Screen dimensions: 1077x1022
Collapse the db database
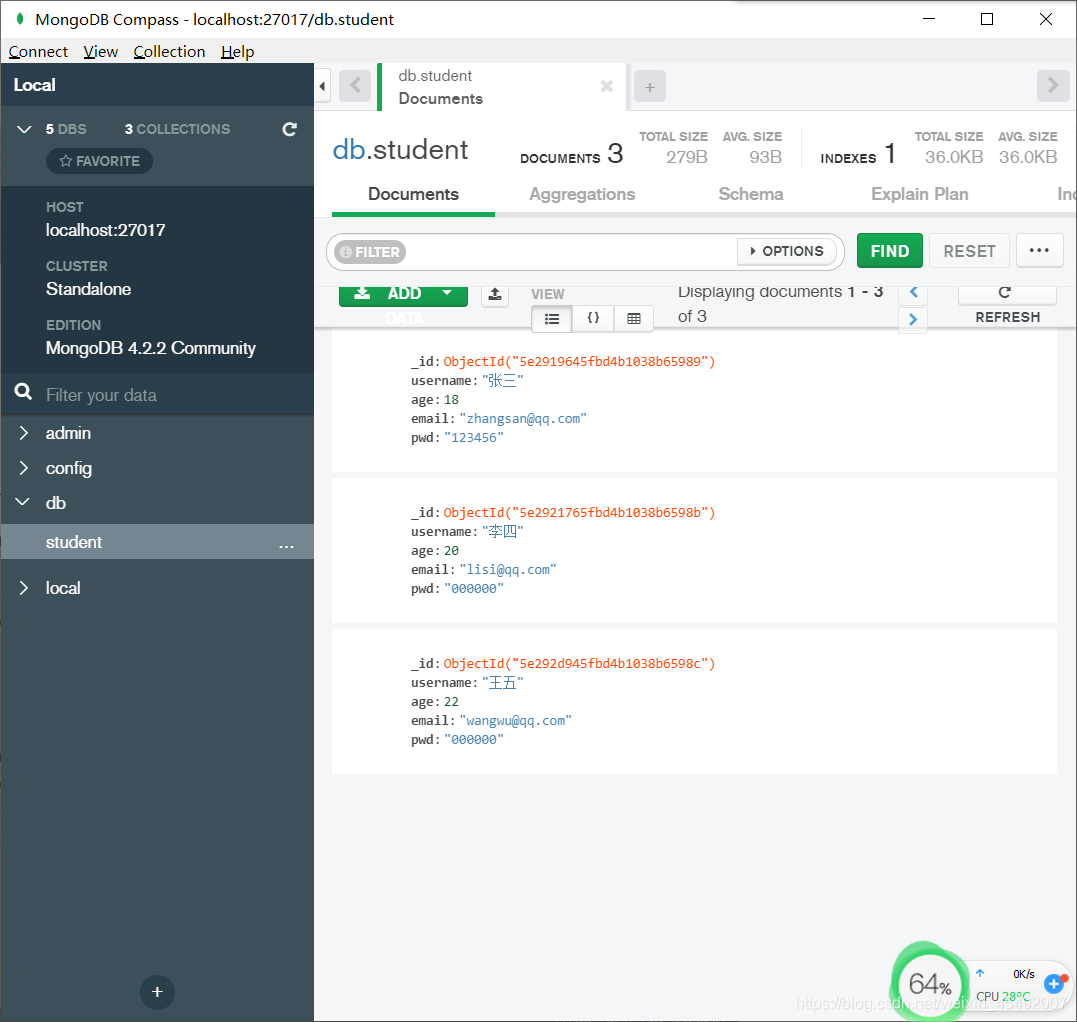pos(23,502)
